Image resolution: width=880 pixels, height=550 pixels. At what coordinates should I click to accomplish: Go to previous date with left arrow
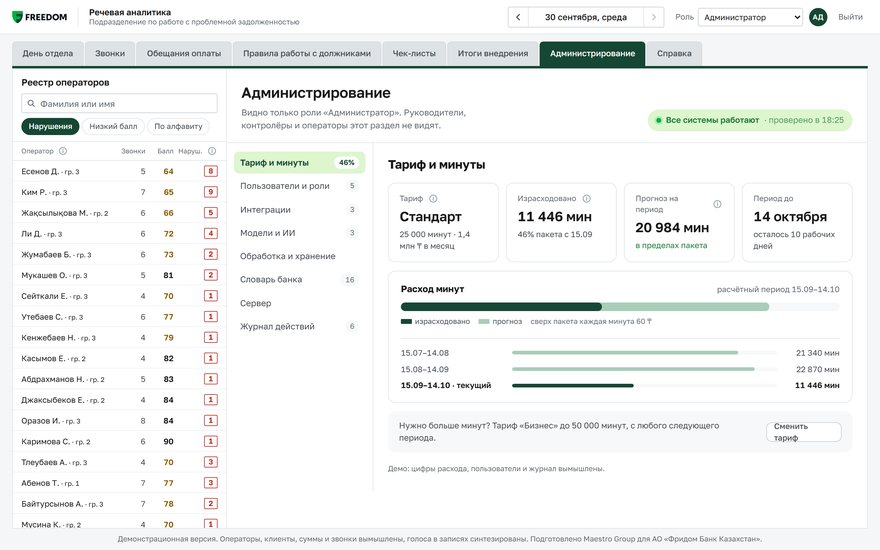coord(518,17)
